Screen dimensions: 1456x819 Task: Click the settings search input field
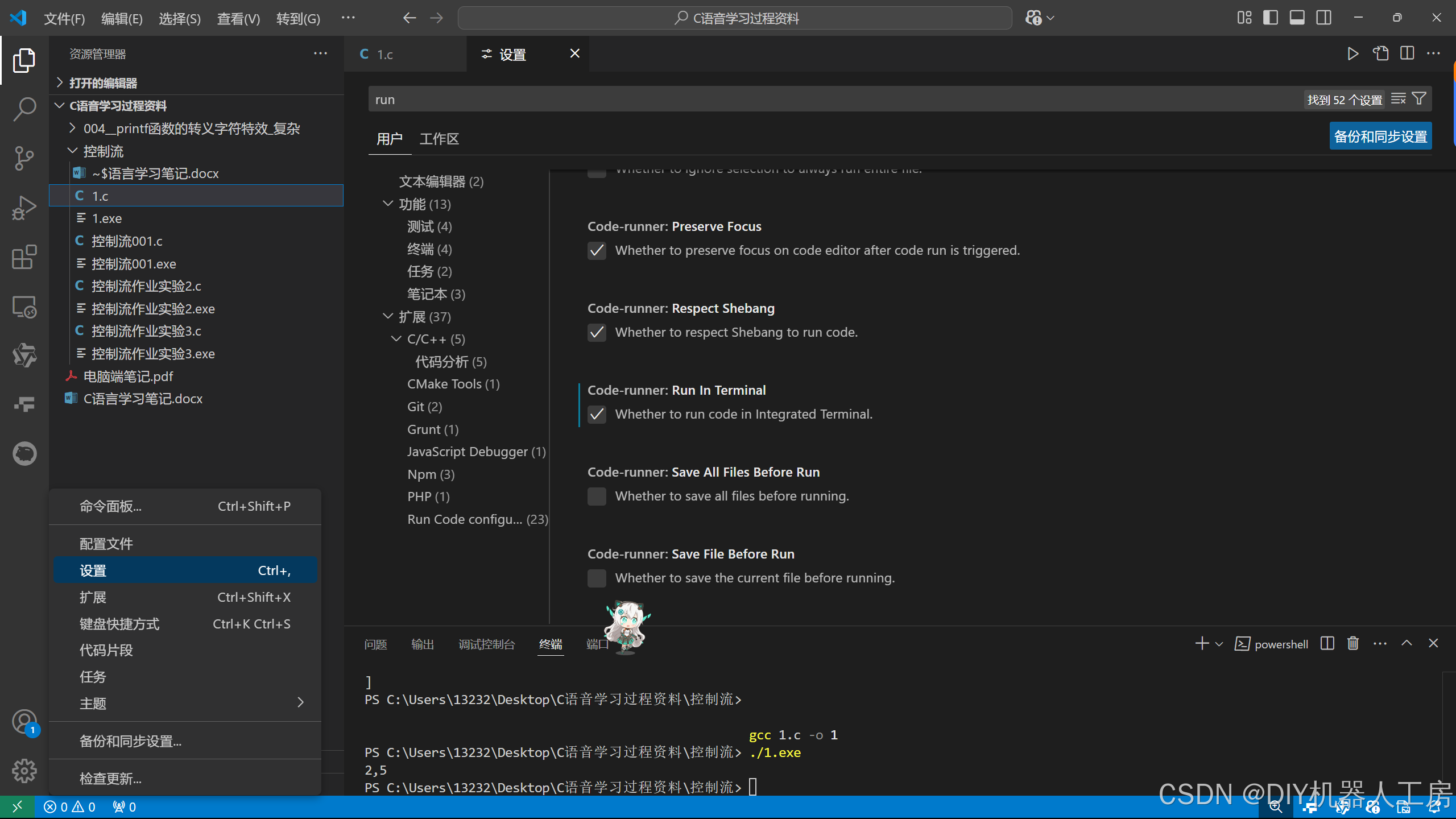pos(796,100)
